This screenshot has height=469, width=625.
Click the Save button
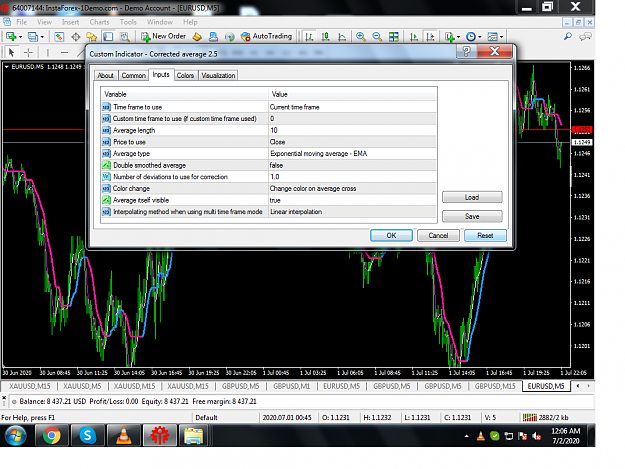pos(472,216)
